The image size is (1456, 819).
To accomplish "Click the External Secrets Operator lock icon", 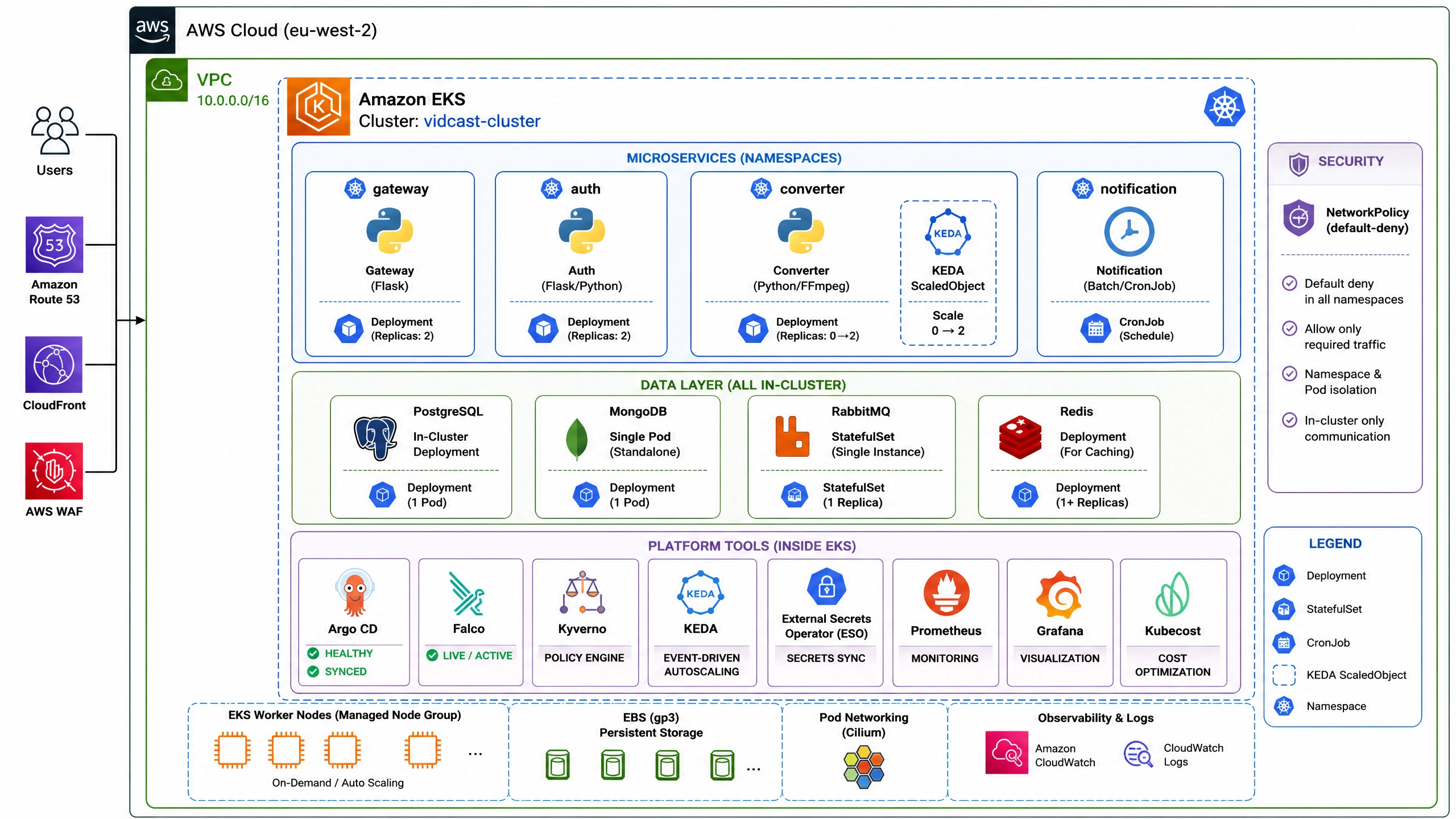I will [826, 588].
